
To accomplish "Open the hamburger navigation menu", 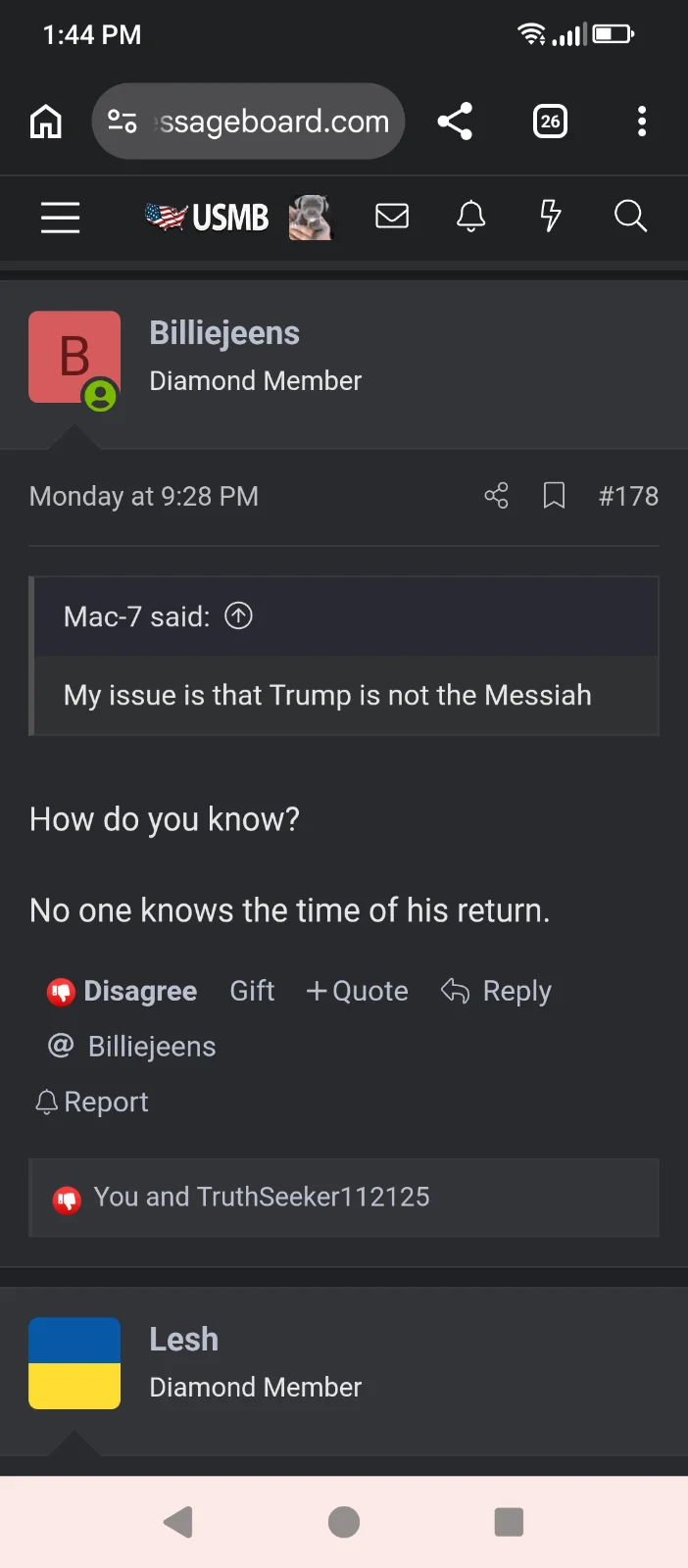I will [x=60, y=217].
